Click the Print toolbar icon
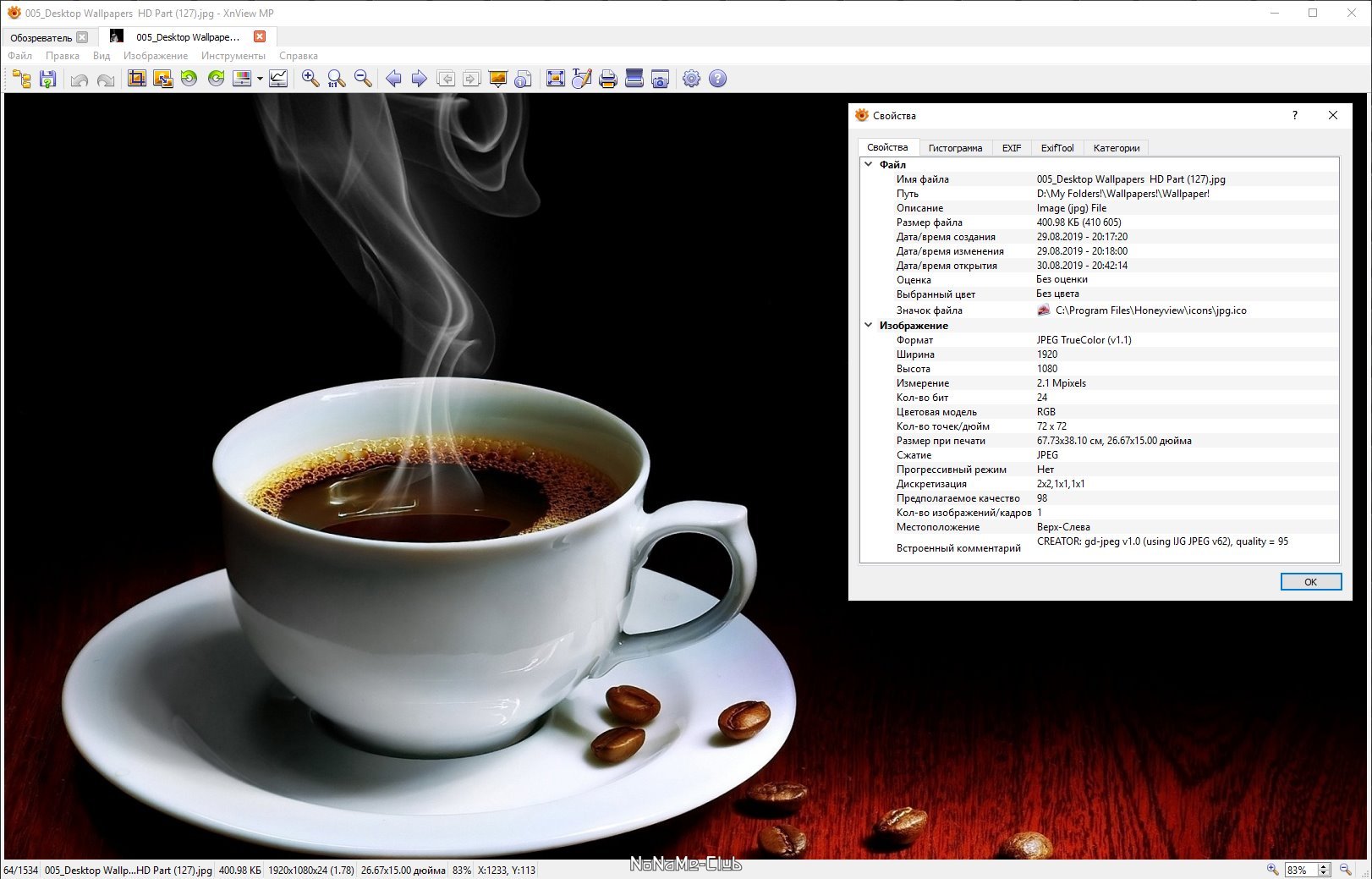Screen dimensions: 1372x879 point(607,79)
